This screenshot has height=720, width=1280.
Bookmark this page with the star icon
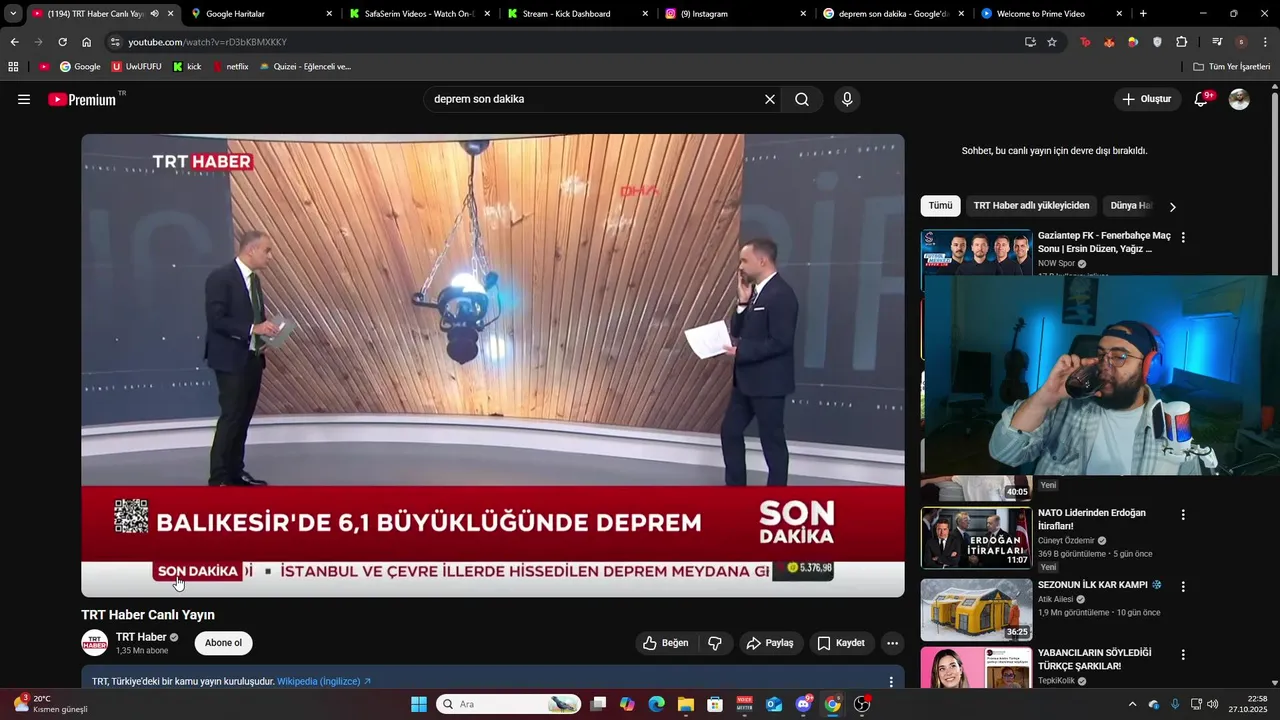(x=1052, y=42)
